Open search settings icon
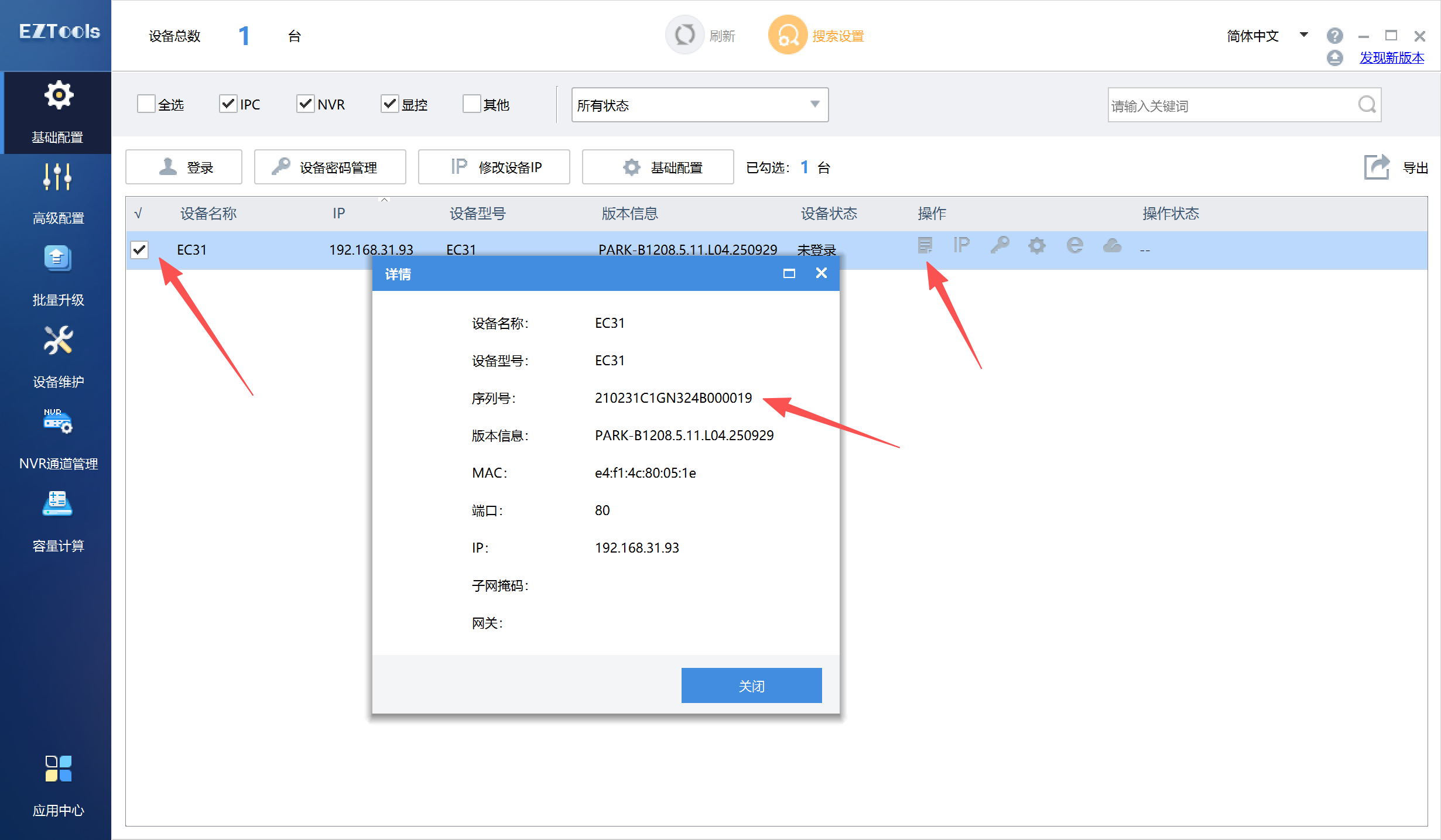Image resolution: width=1441 pixels, height=840 pixels. (788, 35)
